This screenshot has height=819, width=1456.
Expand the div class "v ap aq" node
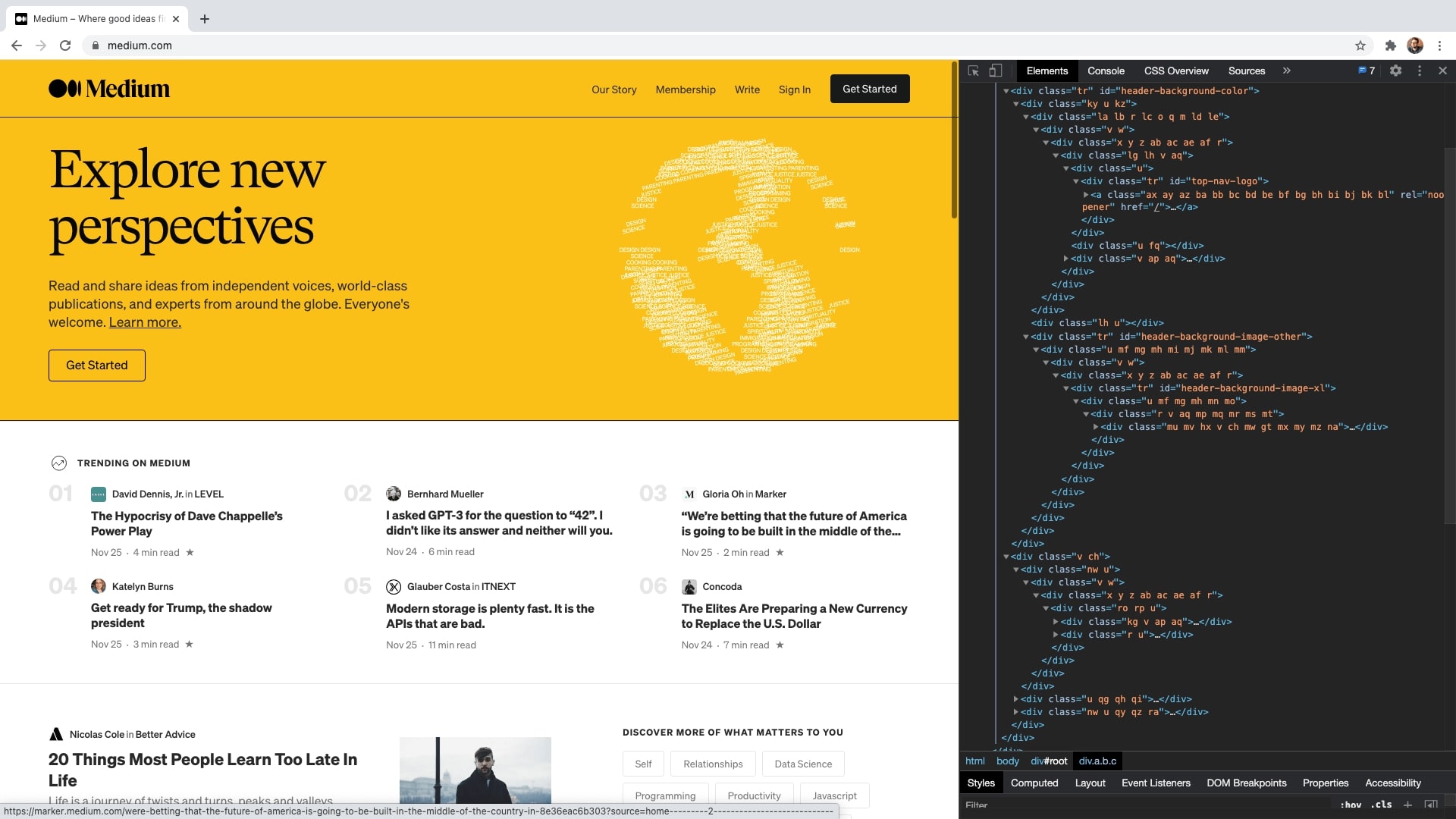pos(1066,259)
